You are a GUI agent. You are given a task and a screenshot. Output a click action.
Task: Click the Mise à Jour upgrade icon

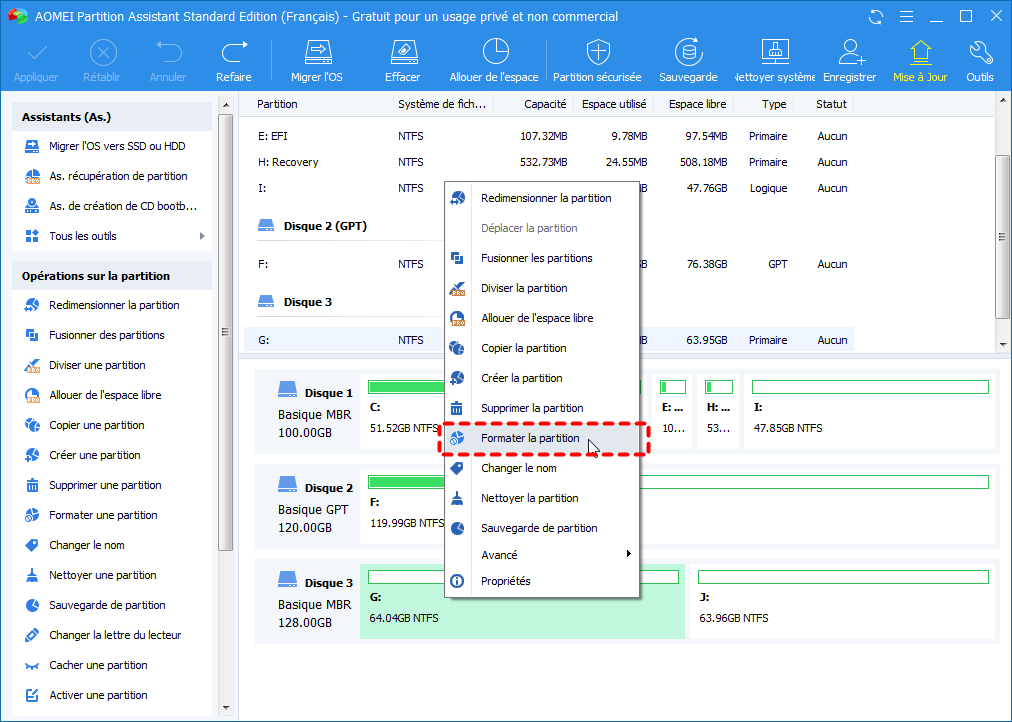pos(920,62)
